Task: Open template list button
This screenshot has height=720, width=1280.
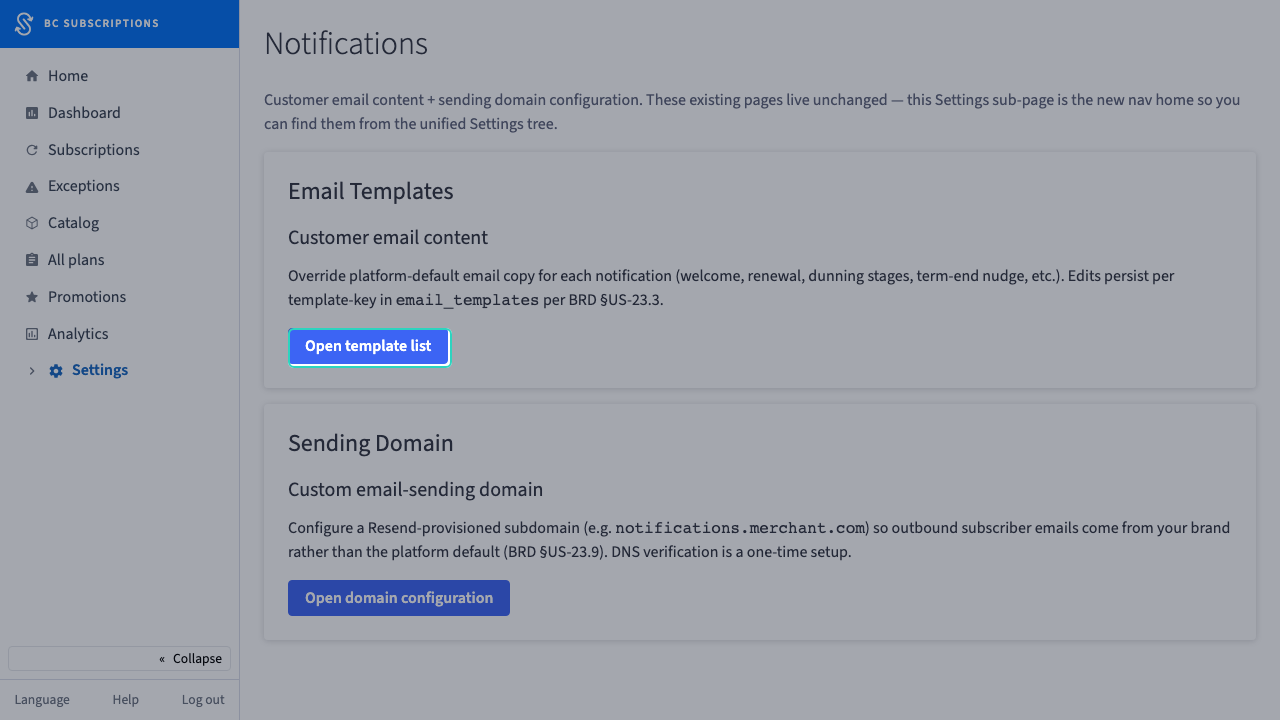Action: pyautogui.click(x=369, y=347)
